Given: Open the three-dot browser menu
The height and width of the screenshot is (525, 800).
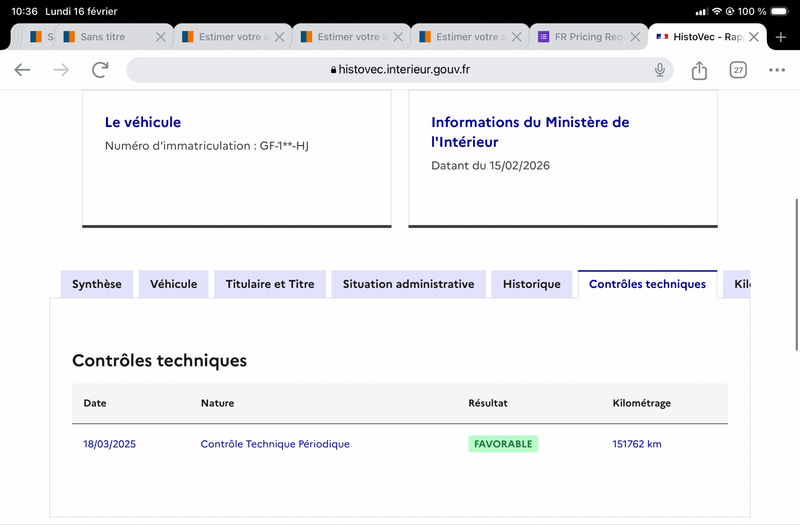Looking at the screenshot, I should click(777, 70).
